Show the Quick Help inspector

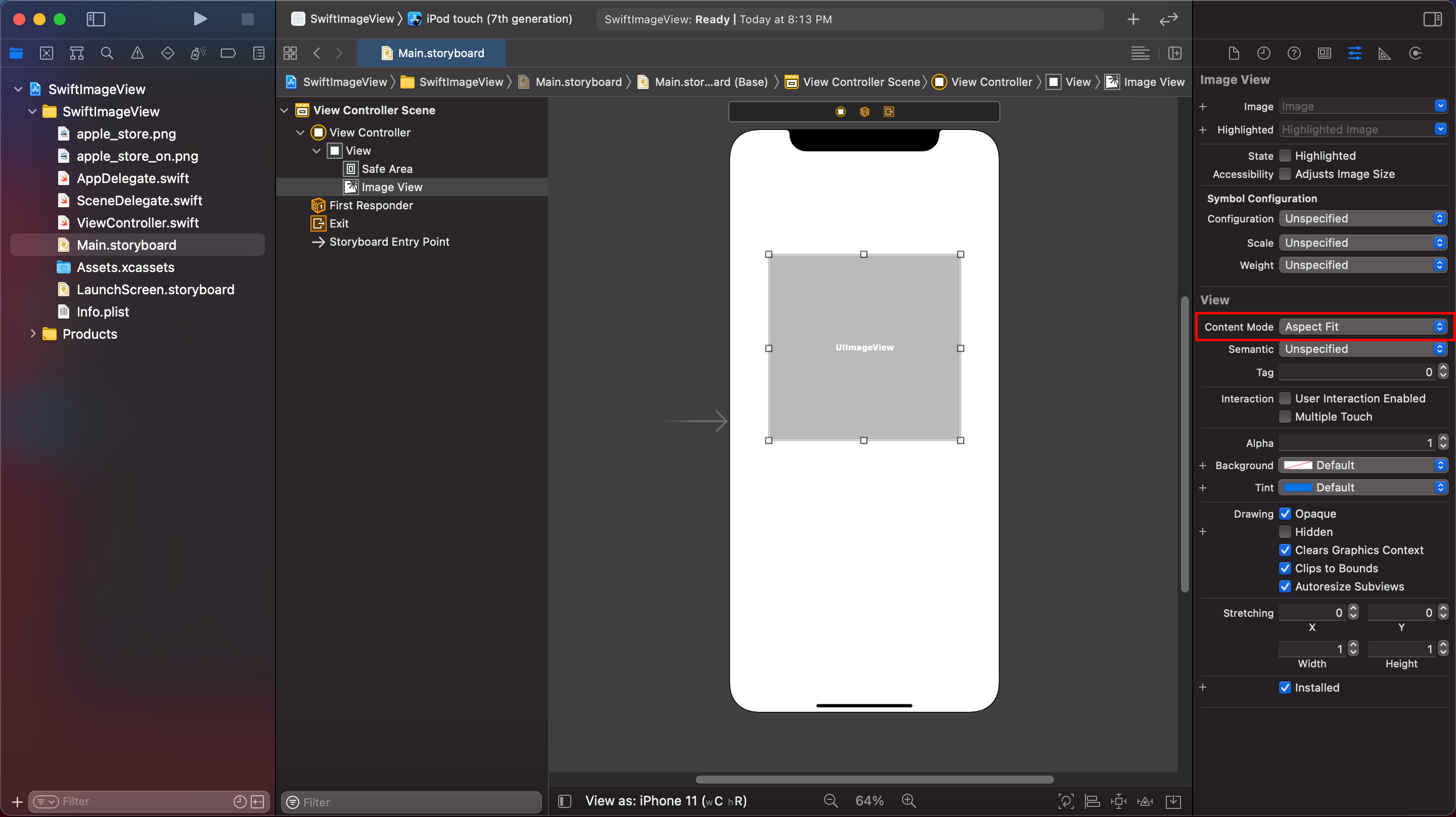(x=1294, y=53)
